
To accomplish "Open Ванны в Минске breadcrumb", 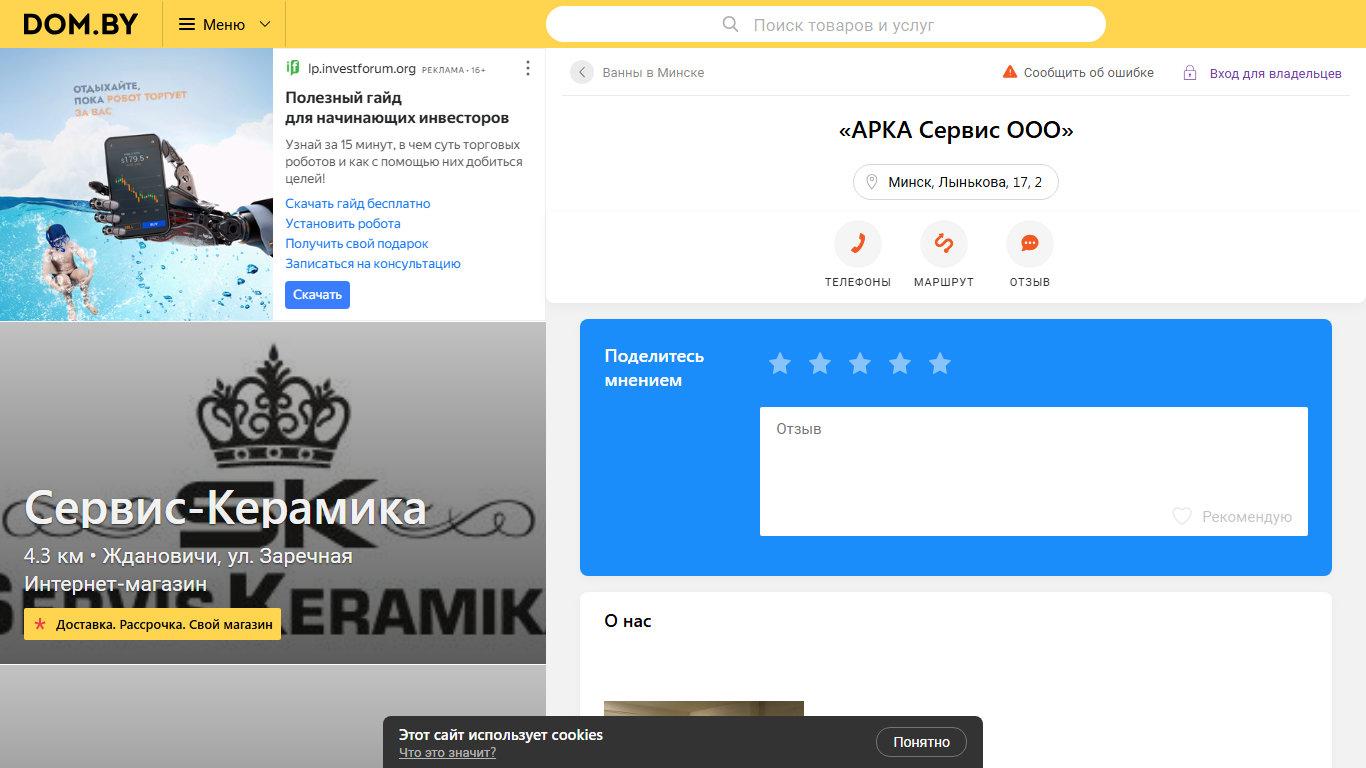I will [x=653, y=72].
